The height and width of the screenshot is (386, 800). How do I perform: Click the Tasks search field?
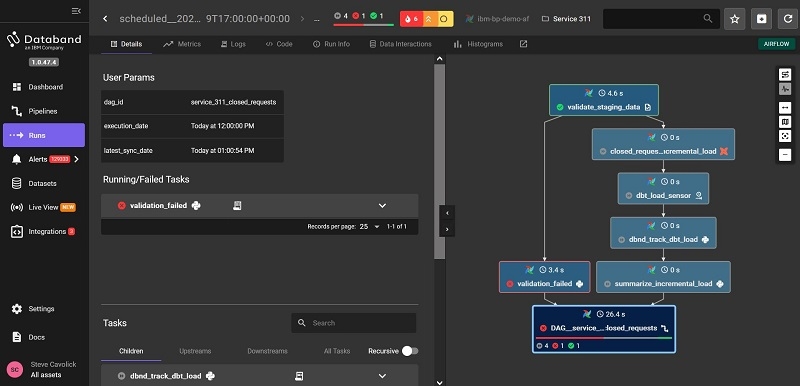(x=354, y=323)
